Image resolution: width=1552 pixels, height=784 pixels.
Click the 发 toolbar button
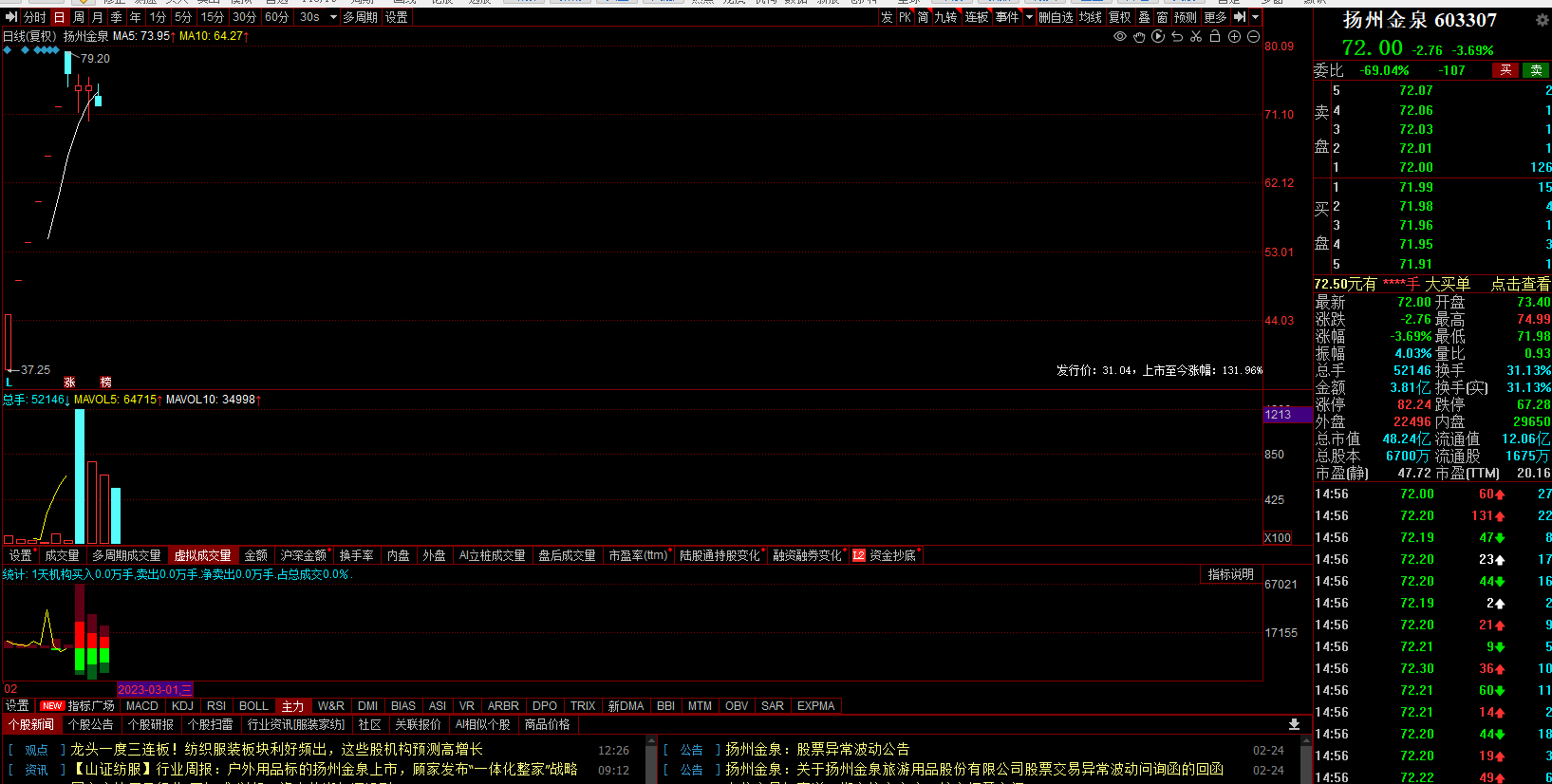click(887, 17)
